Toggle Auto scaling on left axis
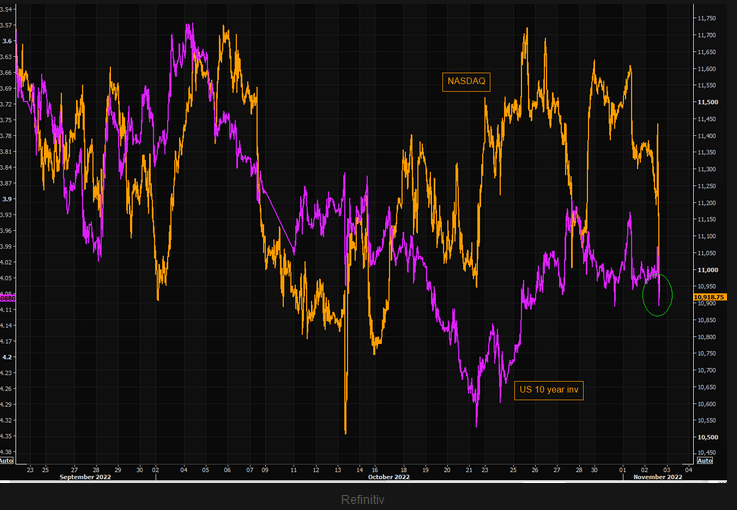The height and width of the screenshot is (510, 737). (7, 460)
